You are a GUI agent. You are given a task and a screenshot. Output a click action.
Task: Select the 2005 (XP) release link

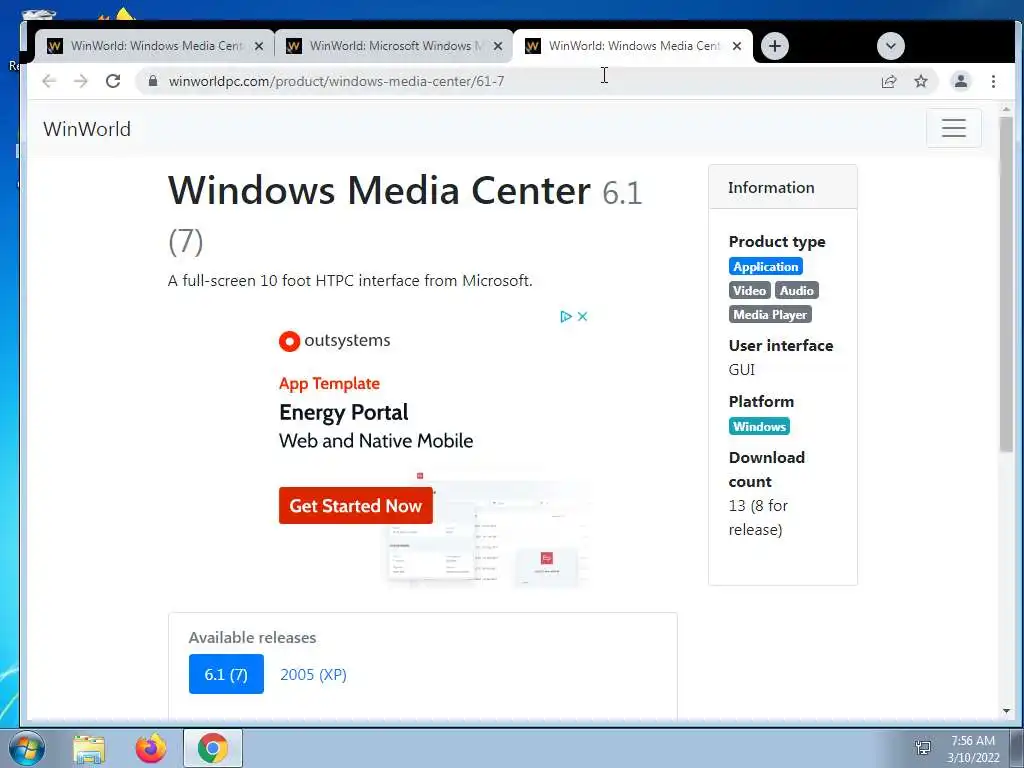point(313,675)
